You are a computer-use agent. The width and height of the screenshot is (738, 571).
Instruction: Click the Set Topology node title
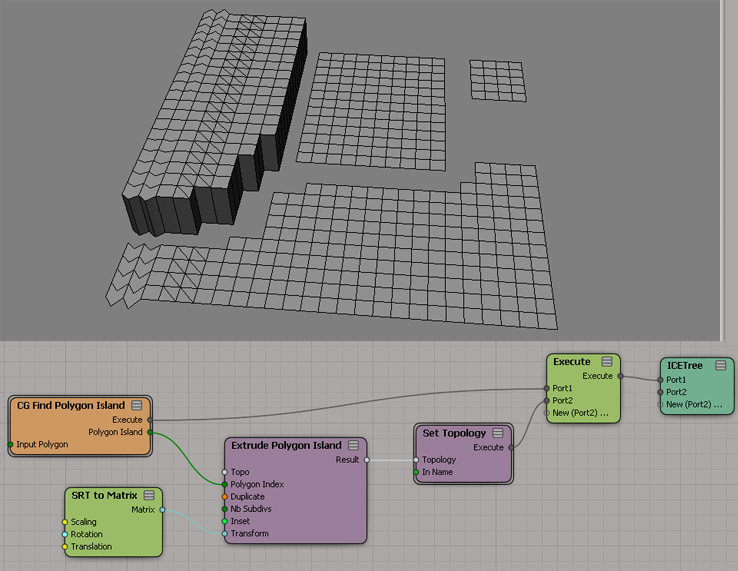click(453, 434)
